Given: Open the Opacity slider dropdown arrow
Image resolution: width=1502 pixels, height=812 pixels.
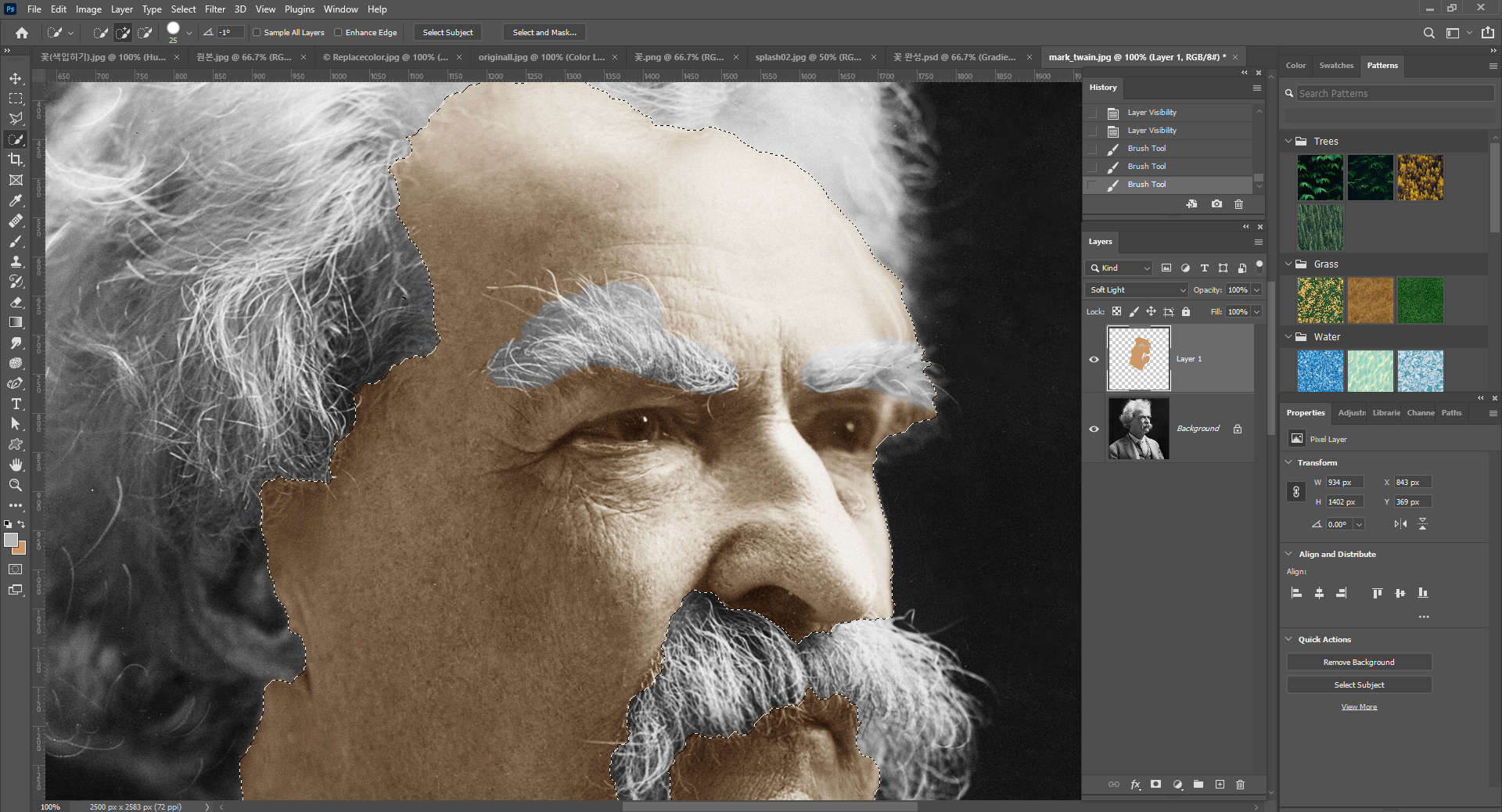Looking at the screenshot, I should [1257, 290].
